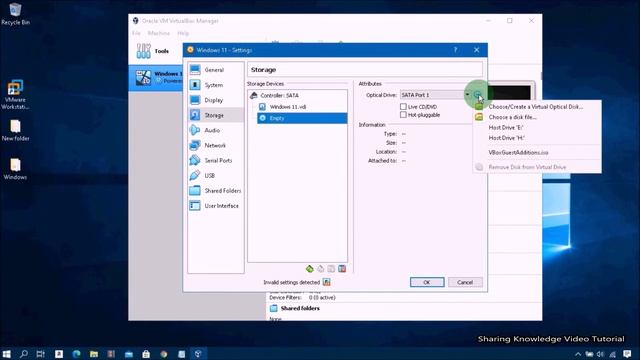
Task: Click the volume tray icon
Action: pyautogui.click(x=600, y=354)
